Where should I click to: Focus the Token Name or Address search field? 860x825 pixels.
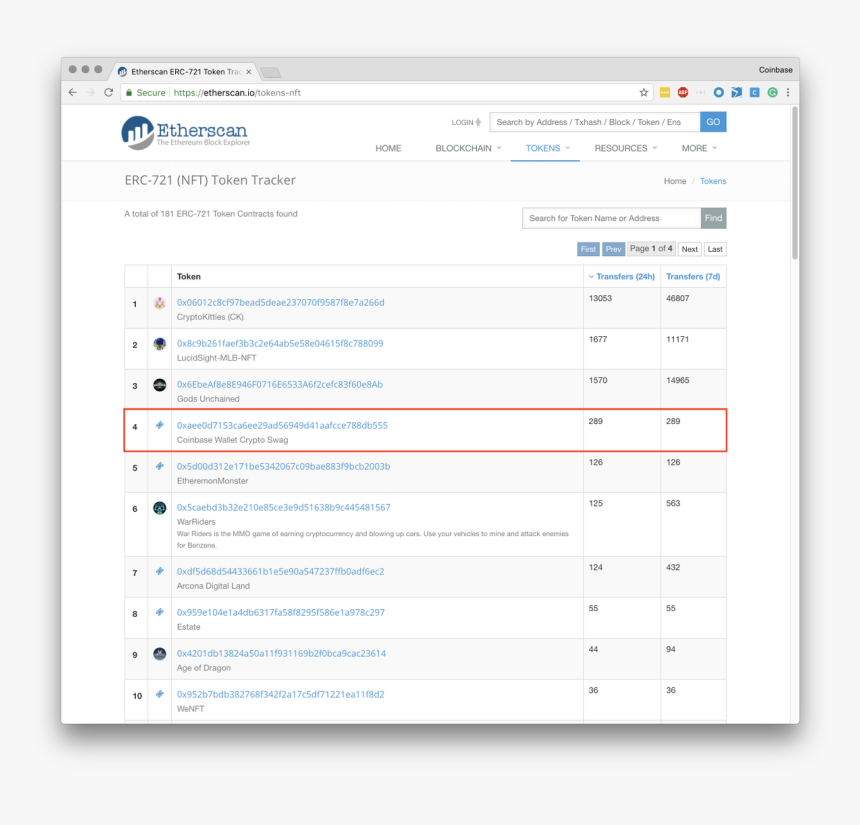[612, 218]
